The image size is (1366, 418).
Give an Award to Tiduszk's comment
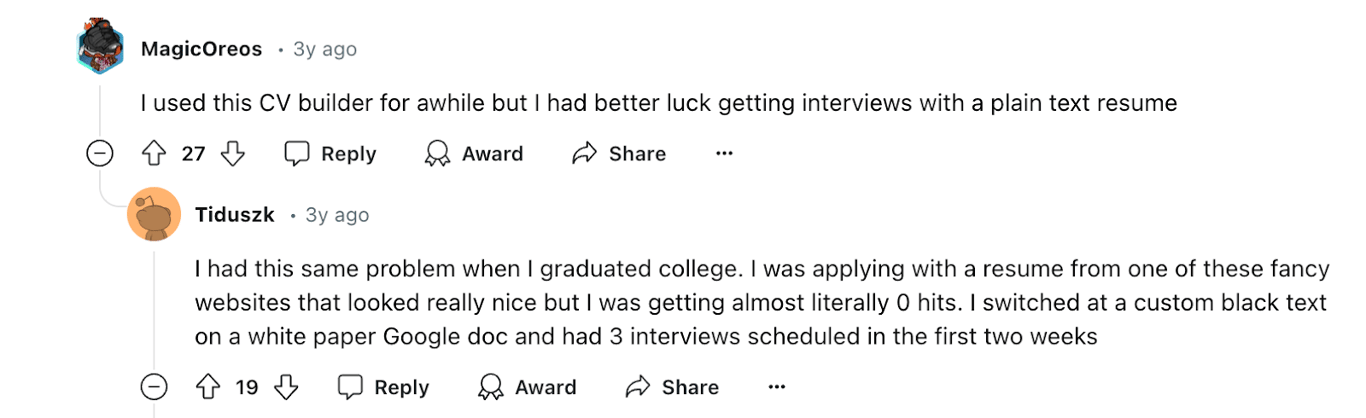tap(527, 387)
